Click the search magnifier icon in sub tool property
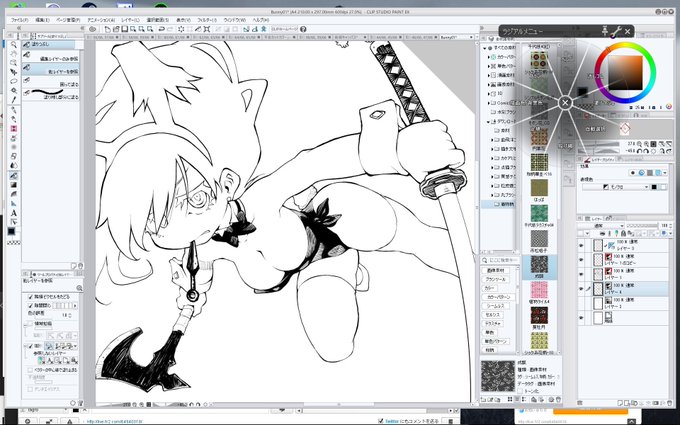Image resolution: width=680 pixels, height=425 pixels. pos(79,288)
